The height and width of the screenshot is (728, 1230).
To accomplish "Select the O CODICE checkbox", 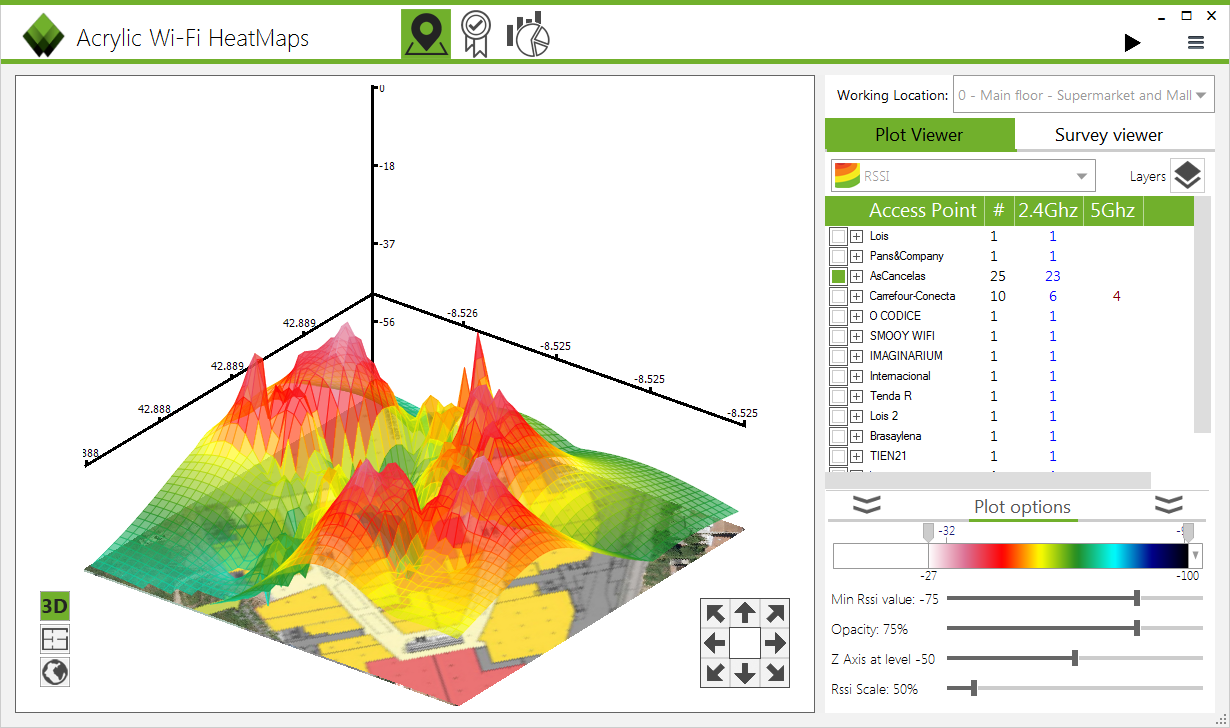I will [839, 316].
